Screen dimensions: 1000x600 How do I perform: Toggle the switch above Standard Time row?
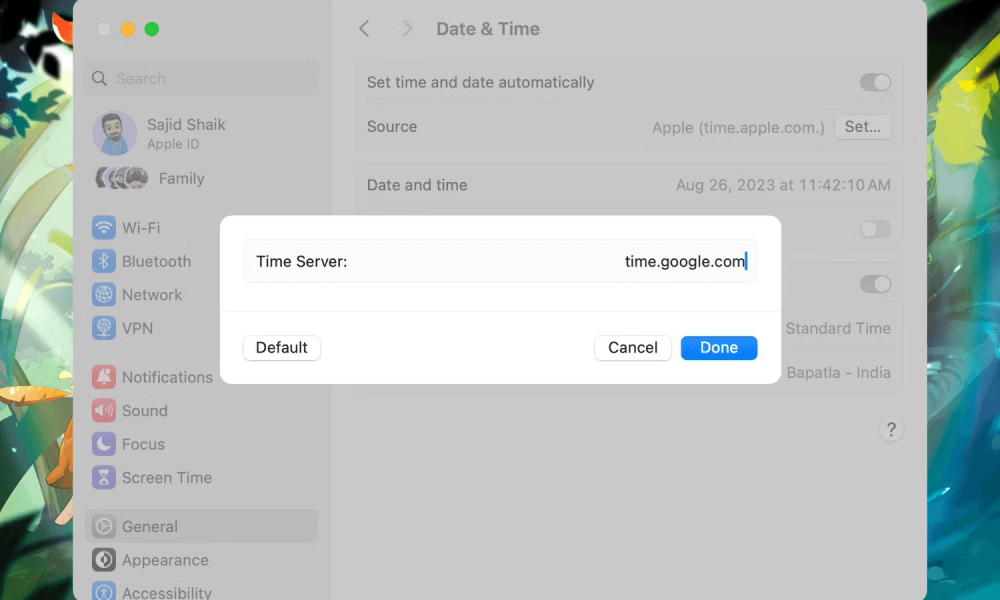coord(875,284)
